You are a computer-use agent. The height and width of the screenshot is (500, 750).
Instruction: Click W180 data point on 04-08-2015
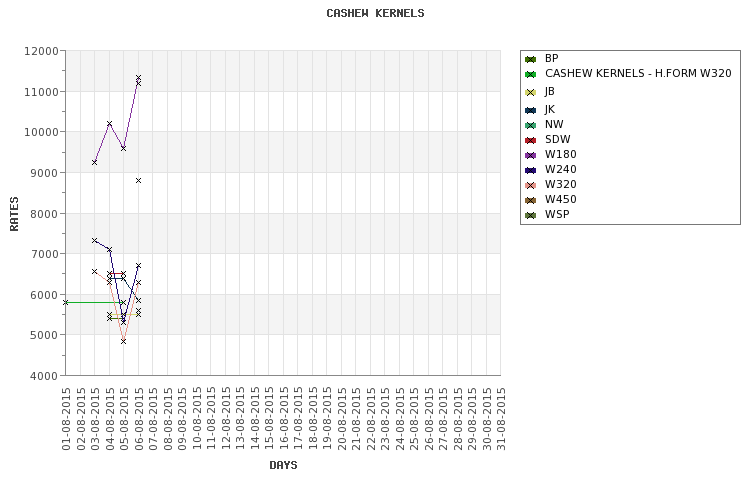point(109,123)
